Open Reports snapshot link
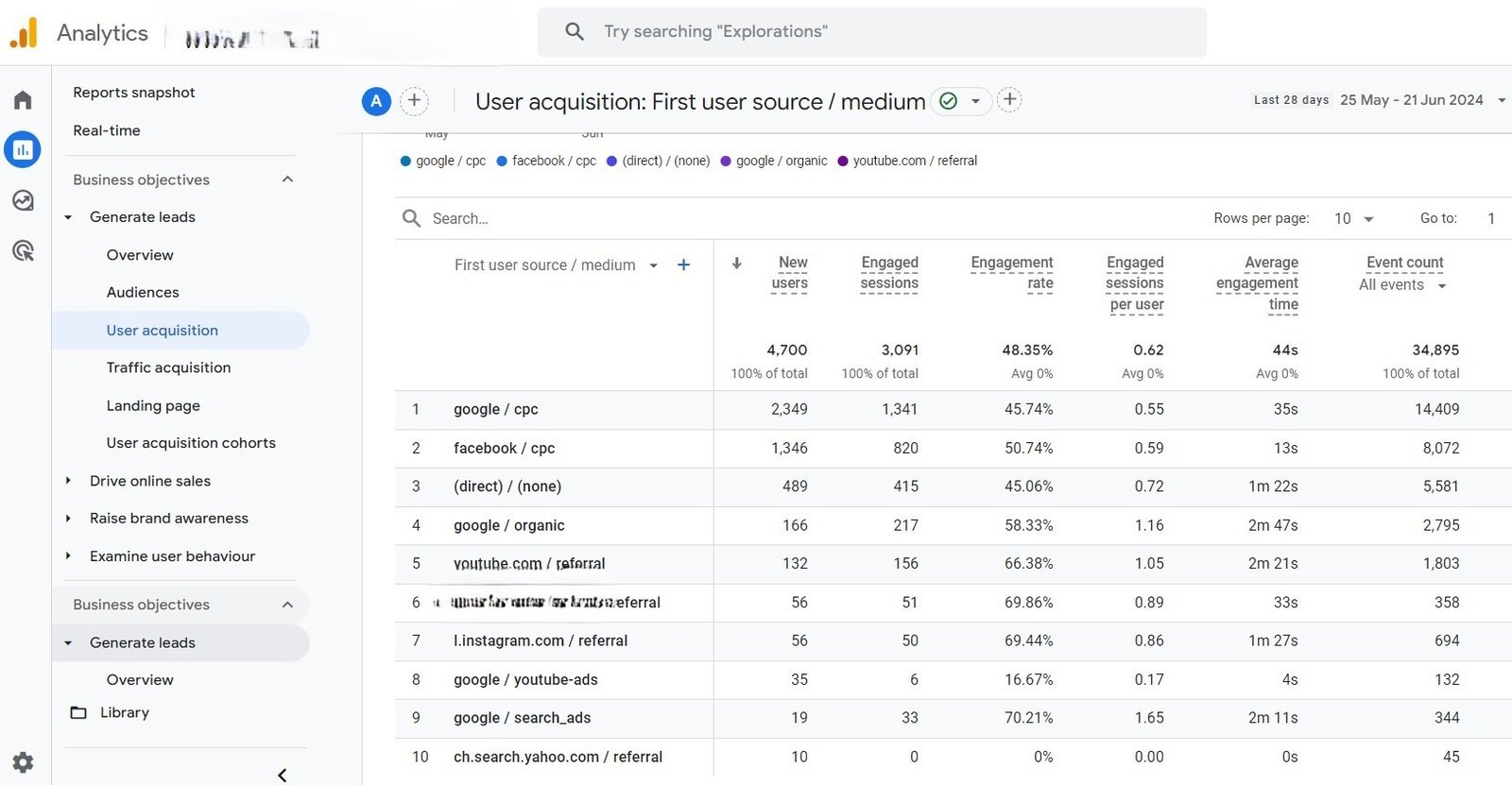Image resolution: width=1512 pixels, height=785 pixels. click(134, 93)
